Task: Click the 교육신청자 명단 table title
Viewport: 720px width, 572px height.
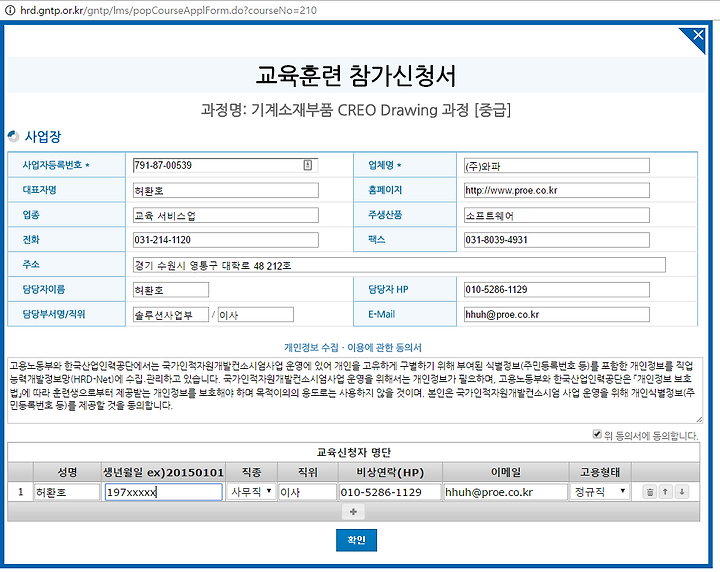Action: [354, 453]
